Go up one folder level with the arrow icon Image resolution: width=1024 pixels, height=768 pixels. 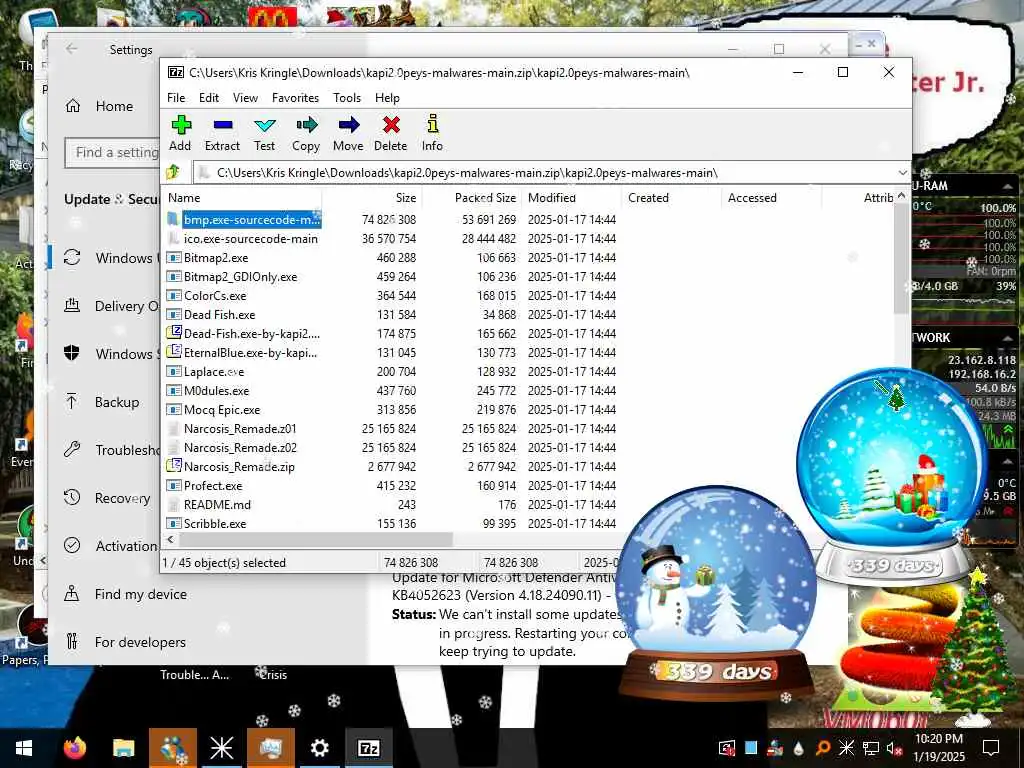173,172
